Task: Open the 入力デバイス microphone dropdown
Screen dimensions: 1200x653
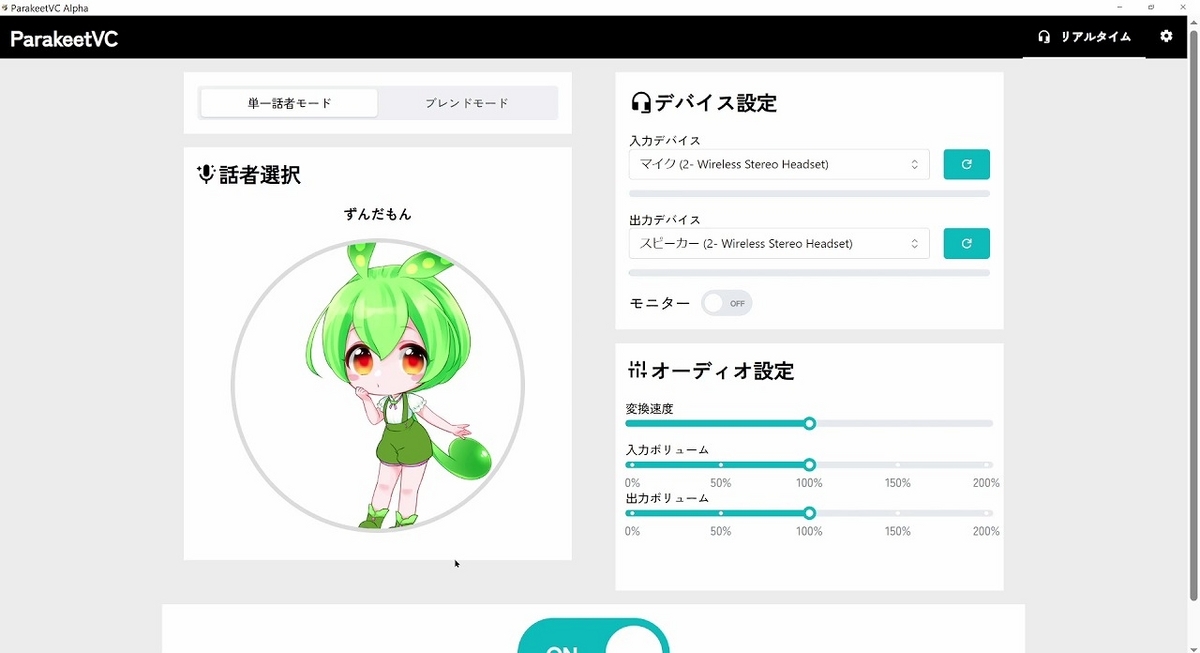Action: 779,164
